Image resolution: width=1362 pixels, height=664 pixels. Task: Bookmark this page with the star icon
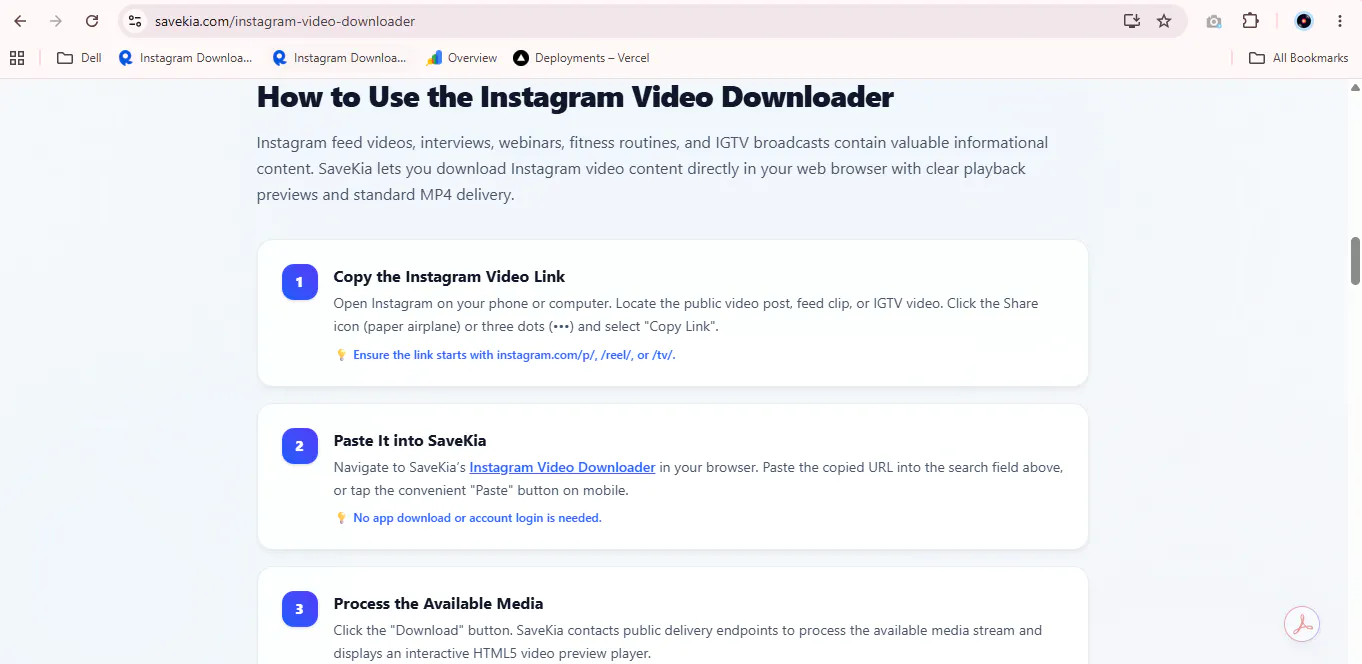1164,21
